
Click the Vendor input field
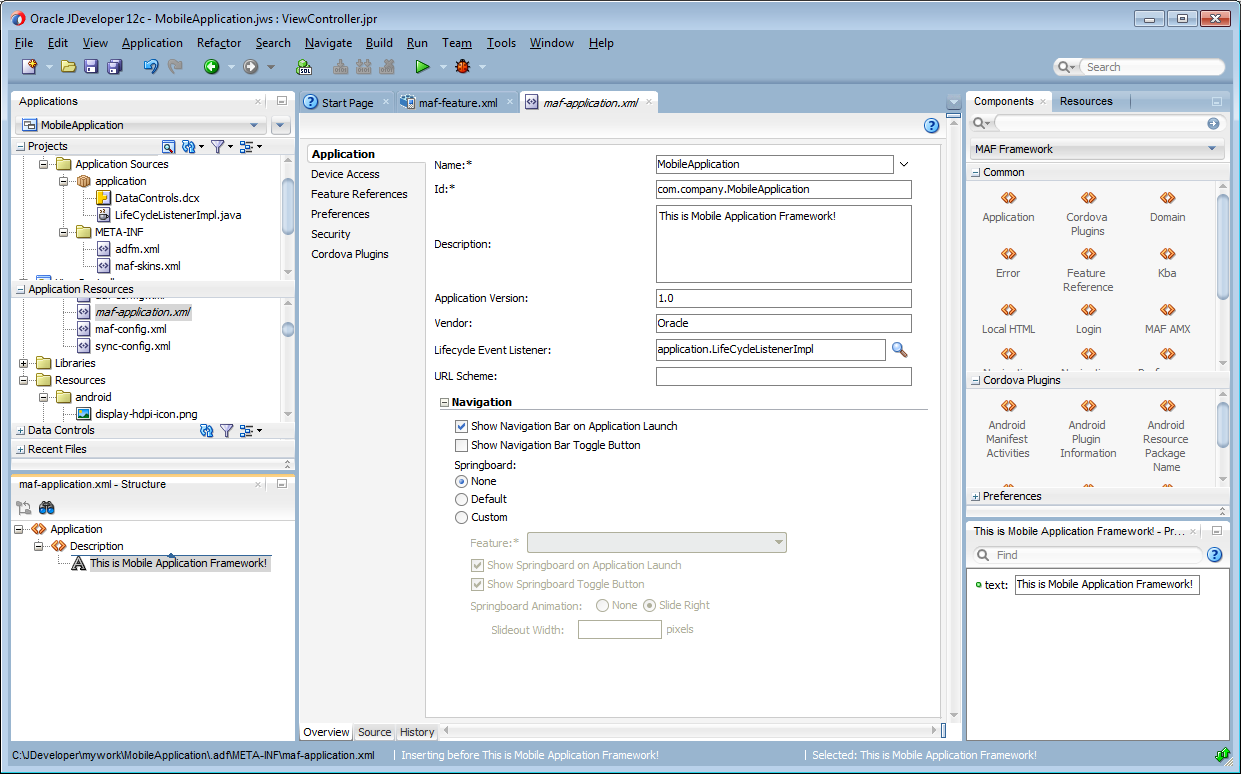coord(784,323)
